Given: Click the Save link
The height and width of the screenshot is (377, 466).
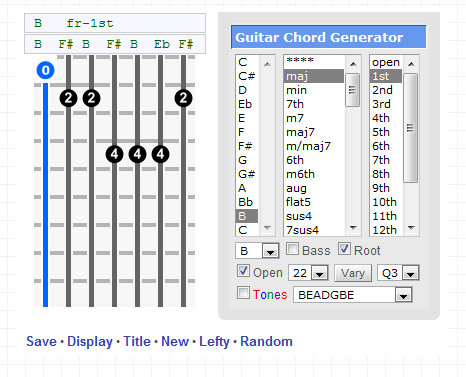Looking at the screenshot, I should click(41, 341).
